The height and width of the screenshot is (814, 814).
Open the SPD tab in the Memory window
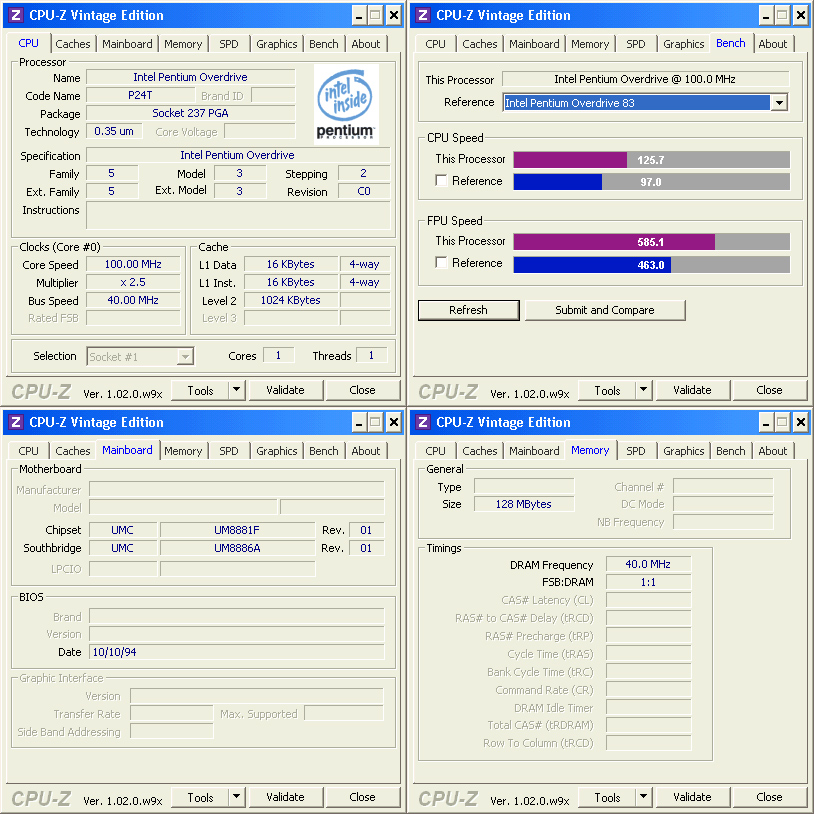635,451
